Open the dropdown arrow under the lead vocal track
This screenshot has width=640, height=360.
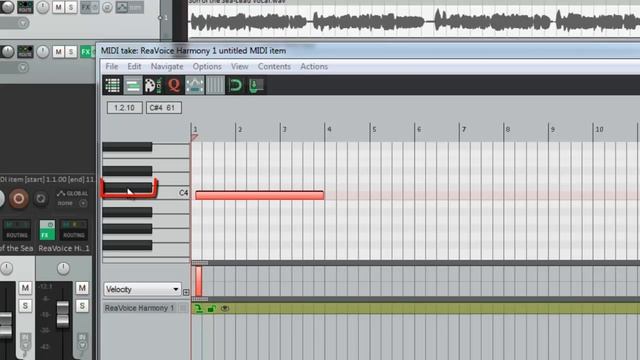point(23,23)
